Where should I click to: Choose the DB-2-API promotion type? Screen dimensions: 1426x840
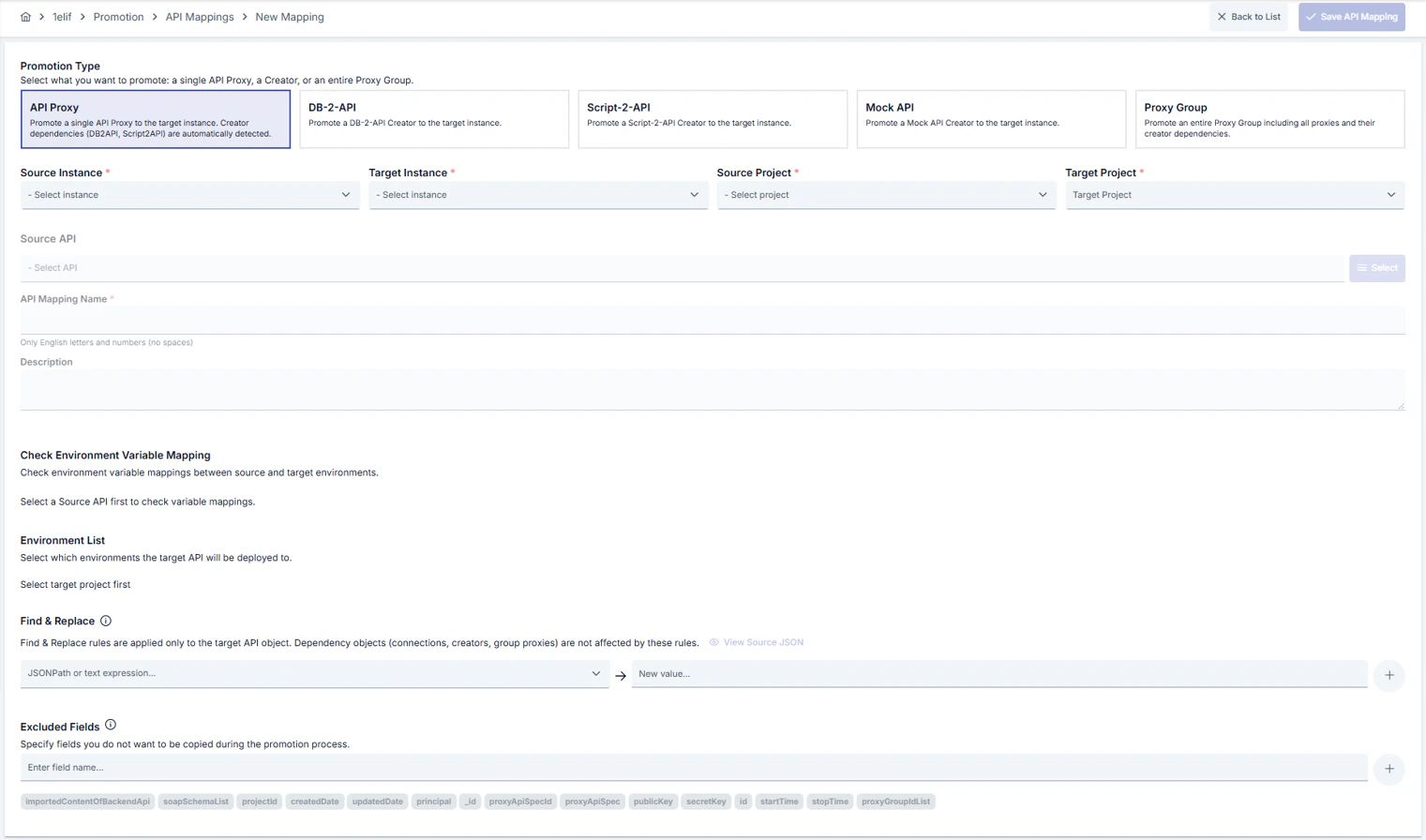434,119
